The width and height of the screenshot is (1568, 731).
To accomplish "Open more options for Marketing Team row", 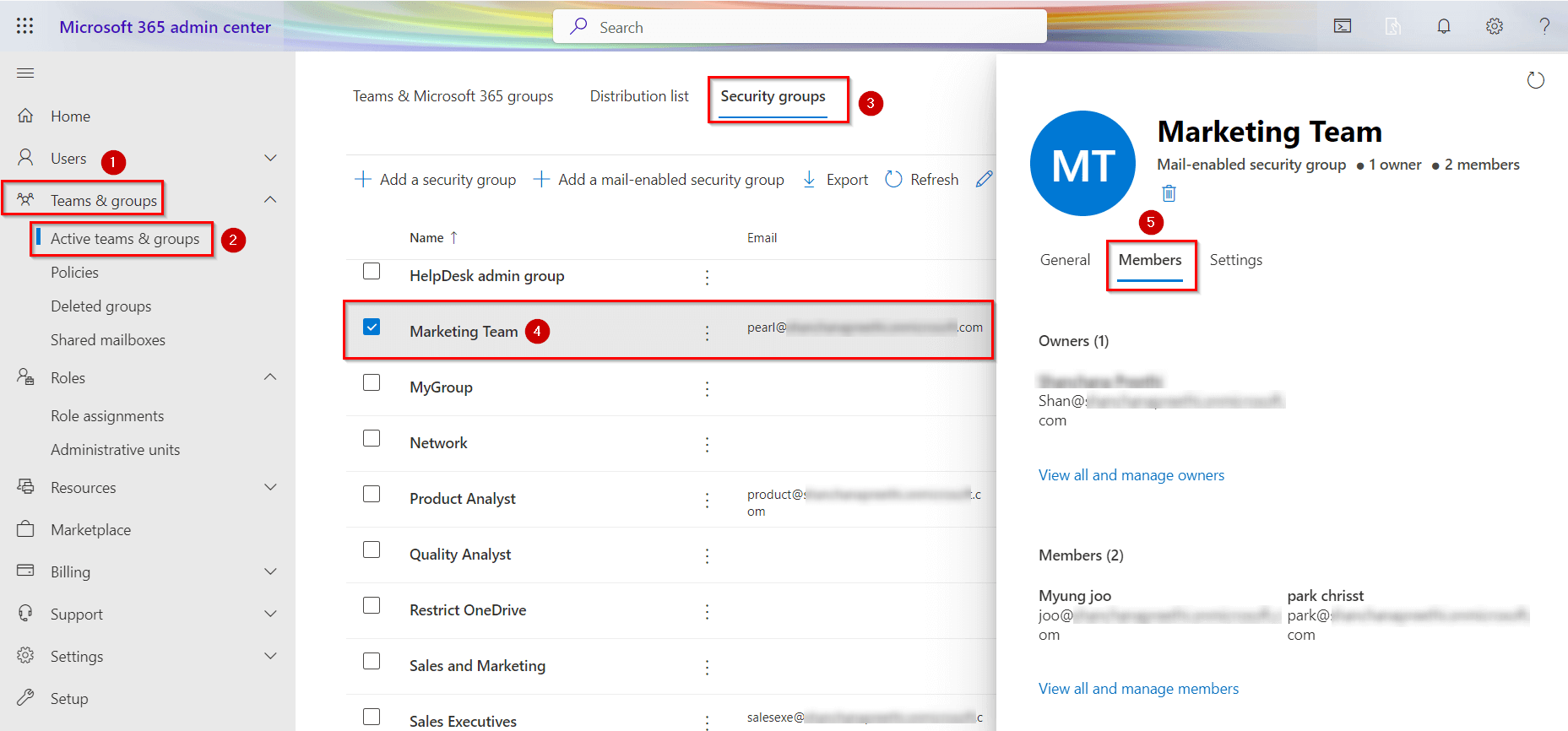I will (707, 333).
